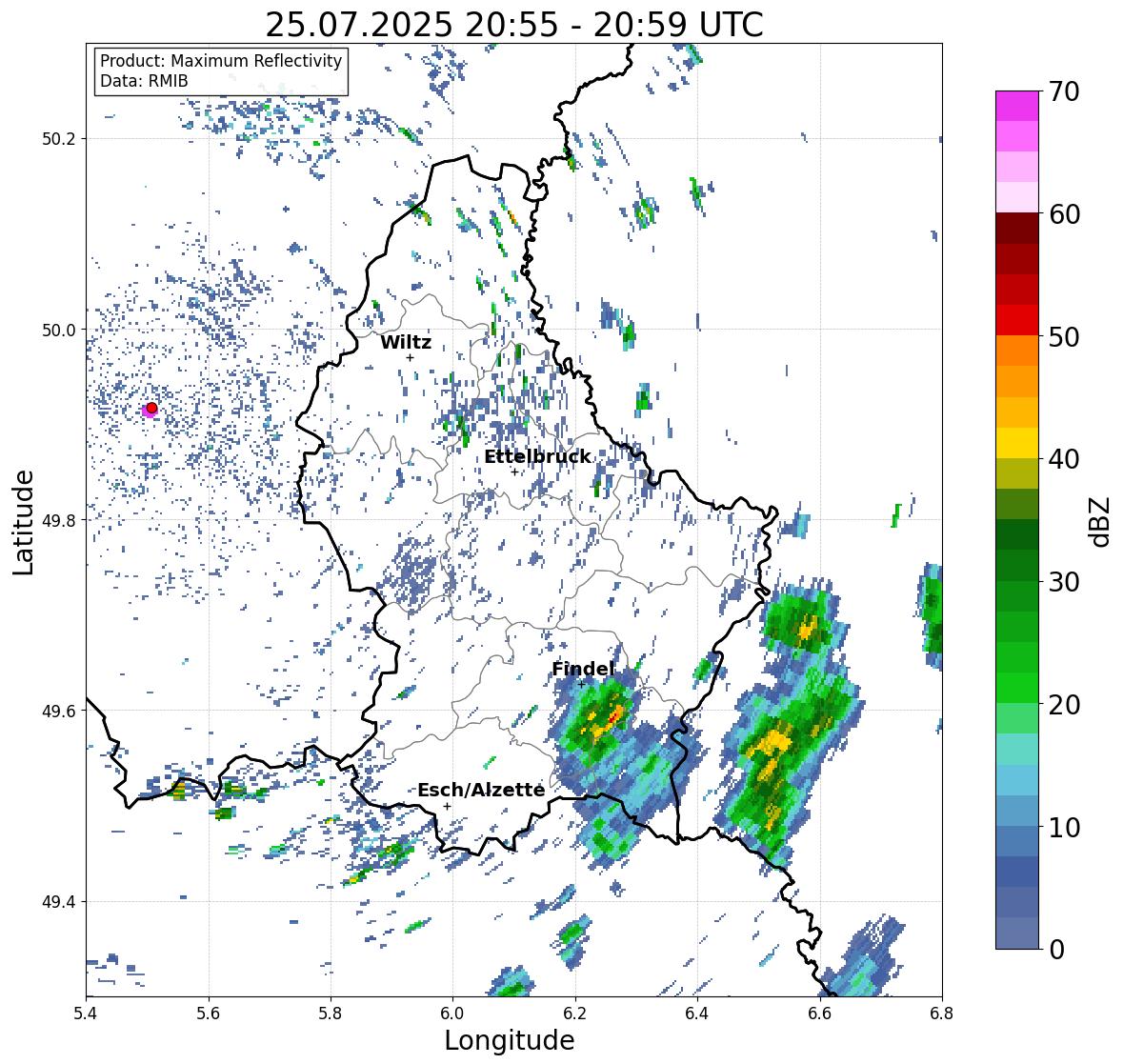The width and height of the screenshot is (1123, 1064).
Task: Click the latitude tick label 49.4
Action: pyautogui.click(x=59, y=901)
